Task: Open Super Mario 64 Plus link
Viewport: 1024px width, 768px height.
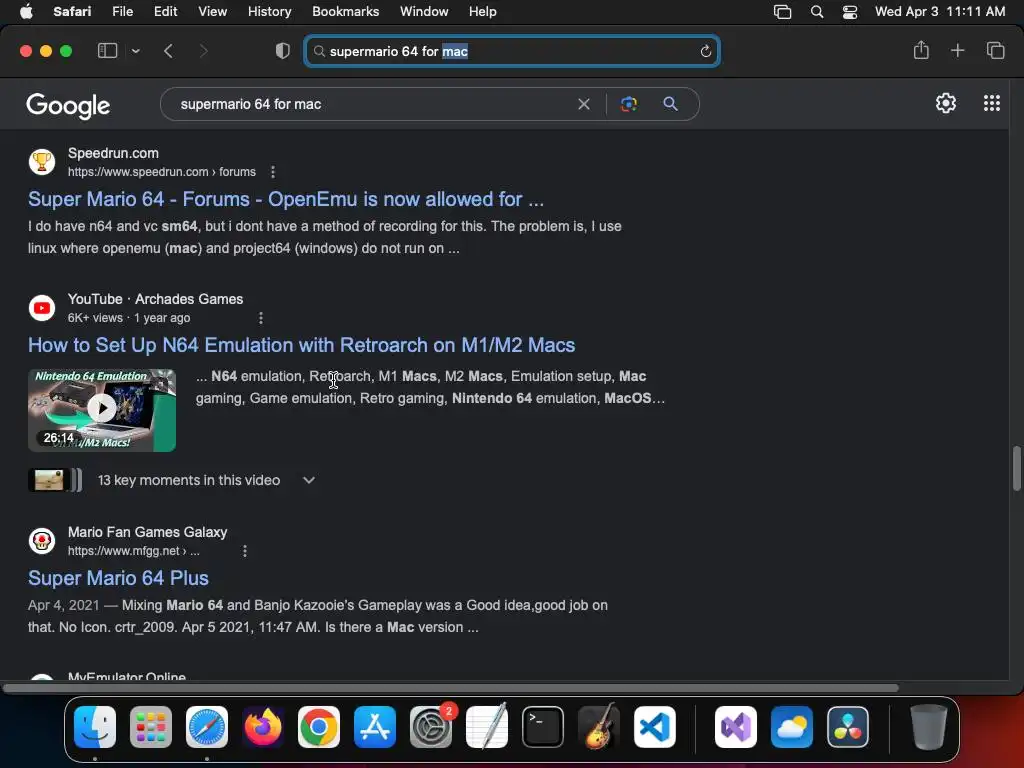Action: pyautogui.click(x=118, y=578)
